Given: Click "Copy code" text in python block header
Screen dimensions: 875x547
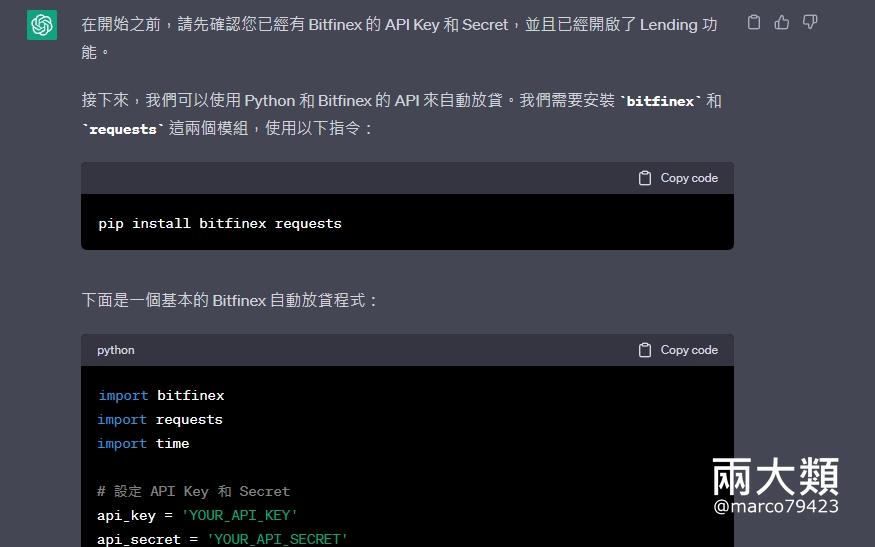Looking at the screenshot, I should pos(689,350).
